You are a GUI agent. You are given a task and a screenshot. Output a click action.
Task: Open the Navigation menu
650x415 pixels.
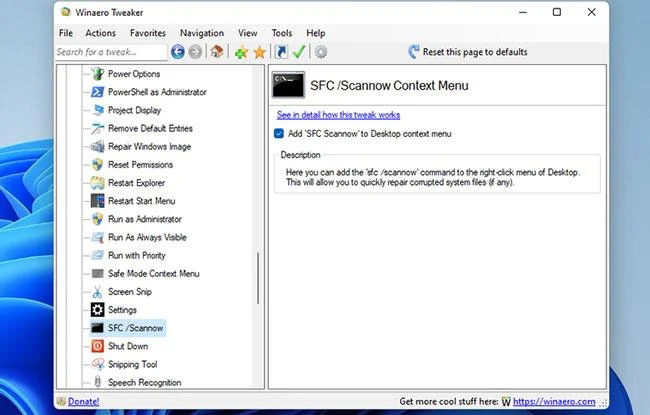202,33
